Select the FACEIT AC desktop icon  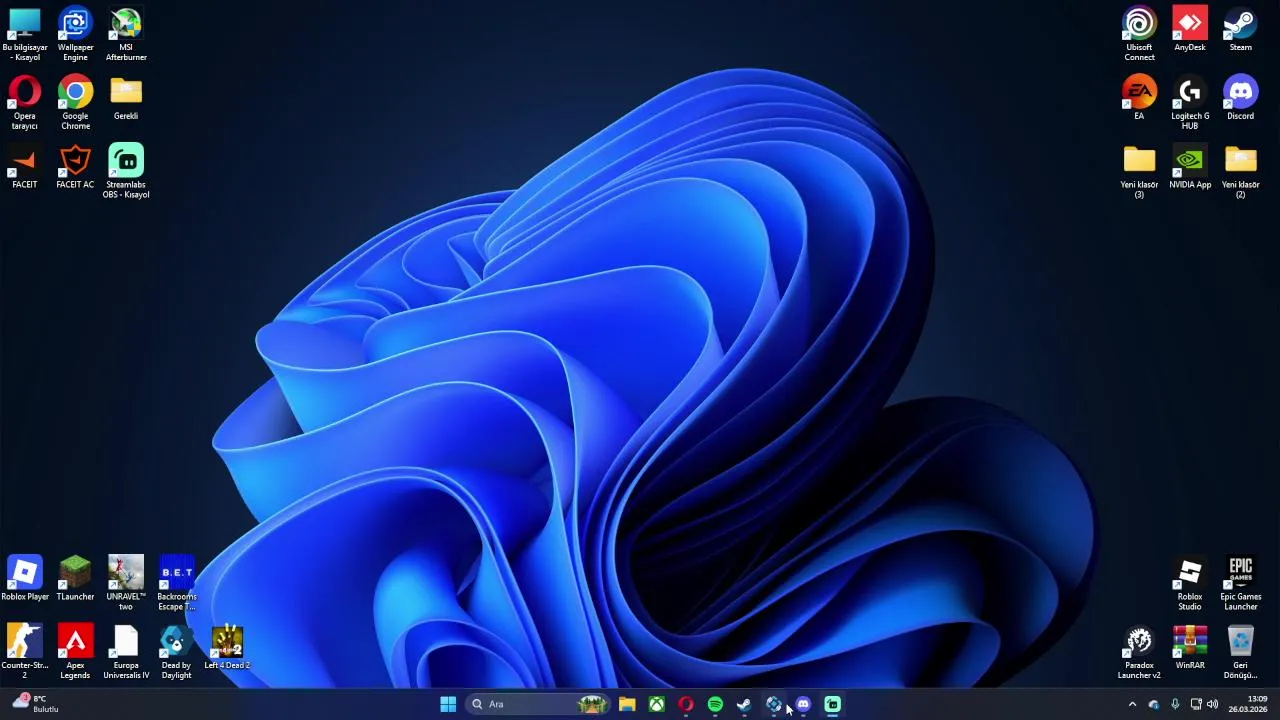75,167
